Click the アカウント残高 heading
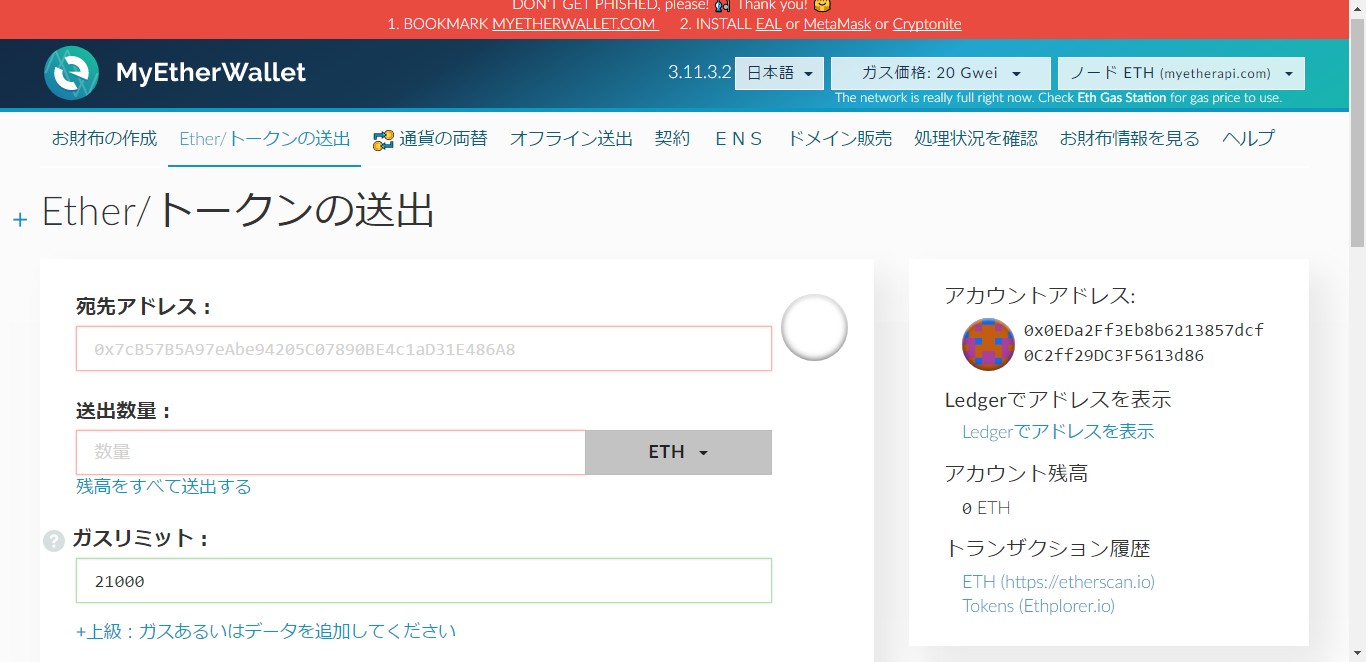The image size is (1366, 662). pos(1016,473)
